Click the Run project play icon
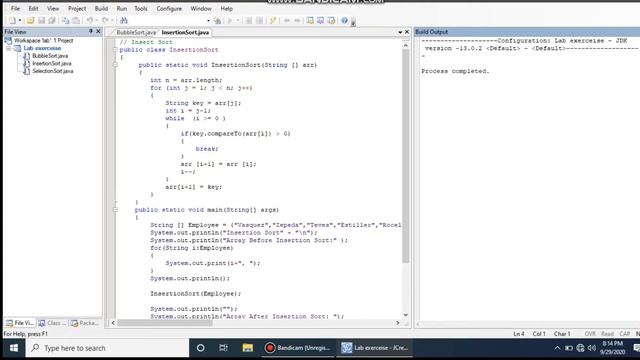 coord(230,20)
